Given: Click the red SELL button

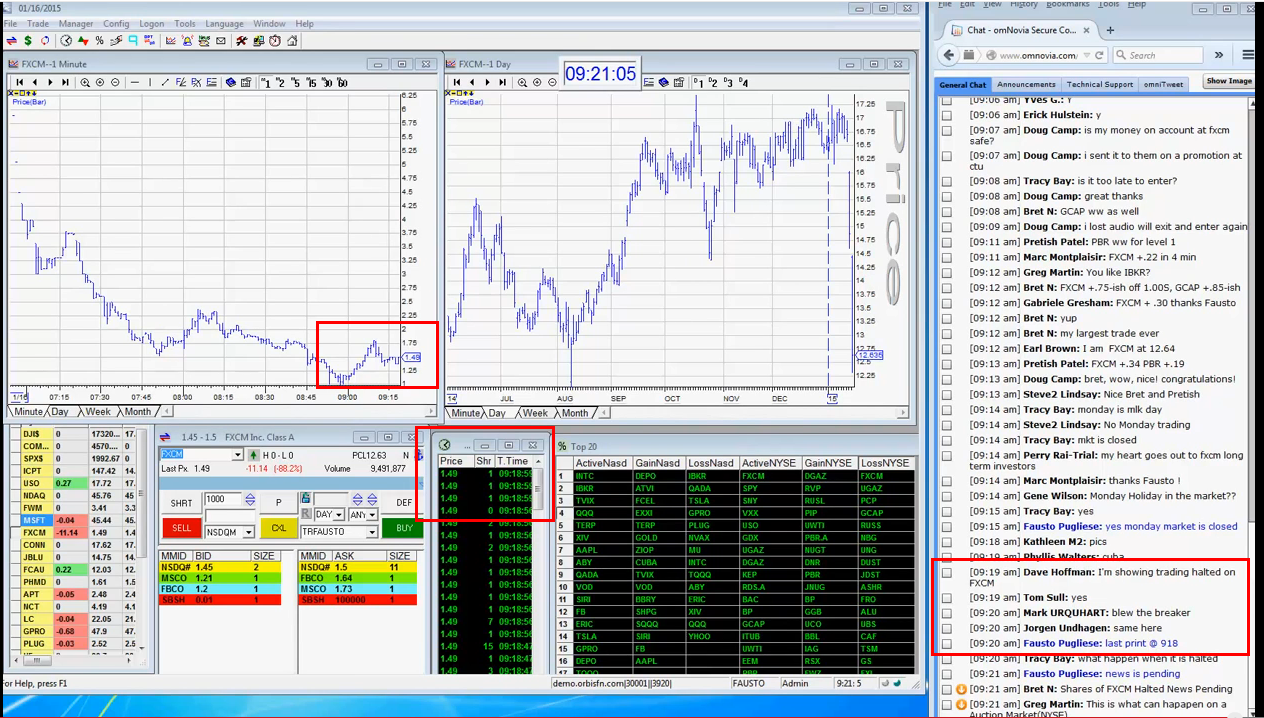Looking at the screenshot, I should point(181,527).
